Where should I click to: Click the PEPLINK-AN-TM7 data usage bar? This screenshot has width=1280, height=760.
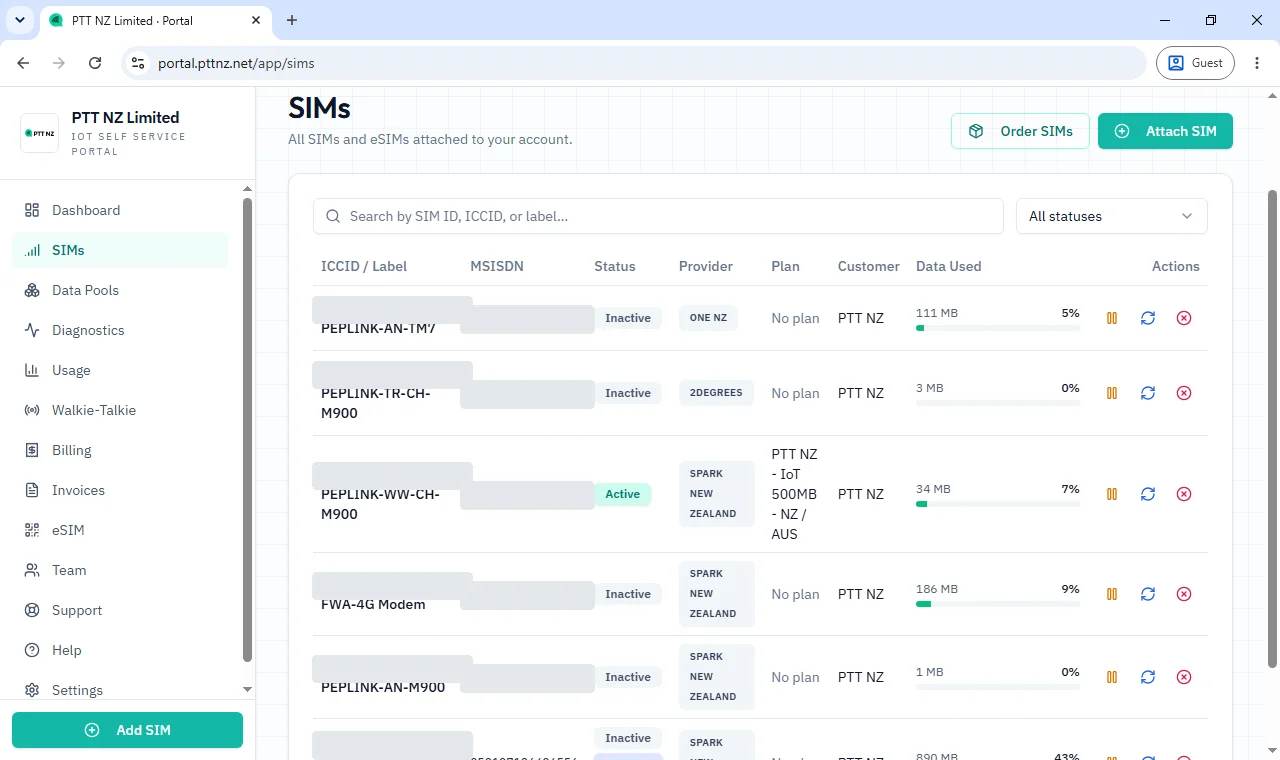pyautogui.click(x=998, y=328)
